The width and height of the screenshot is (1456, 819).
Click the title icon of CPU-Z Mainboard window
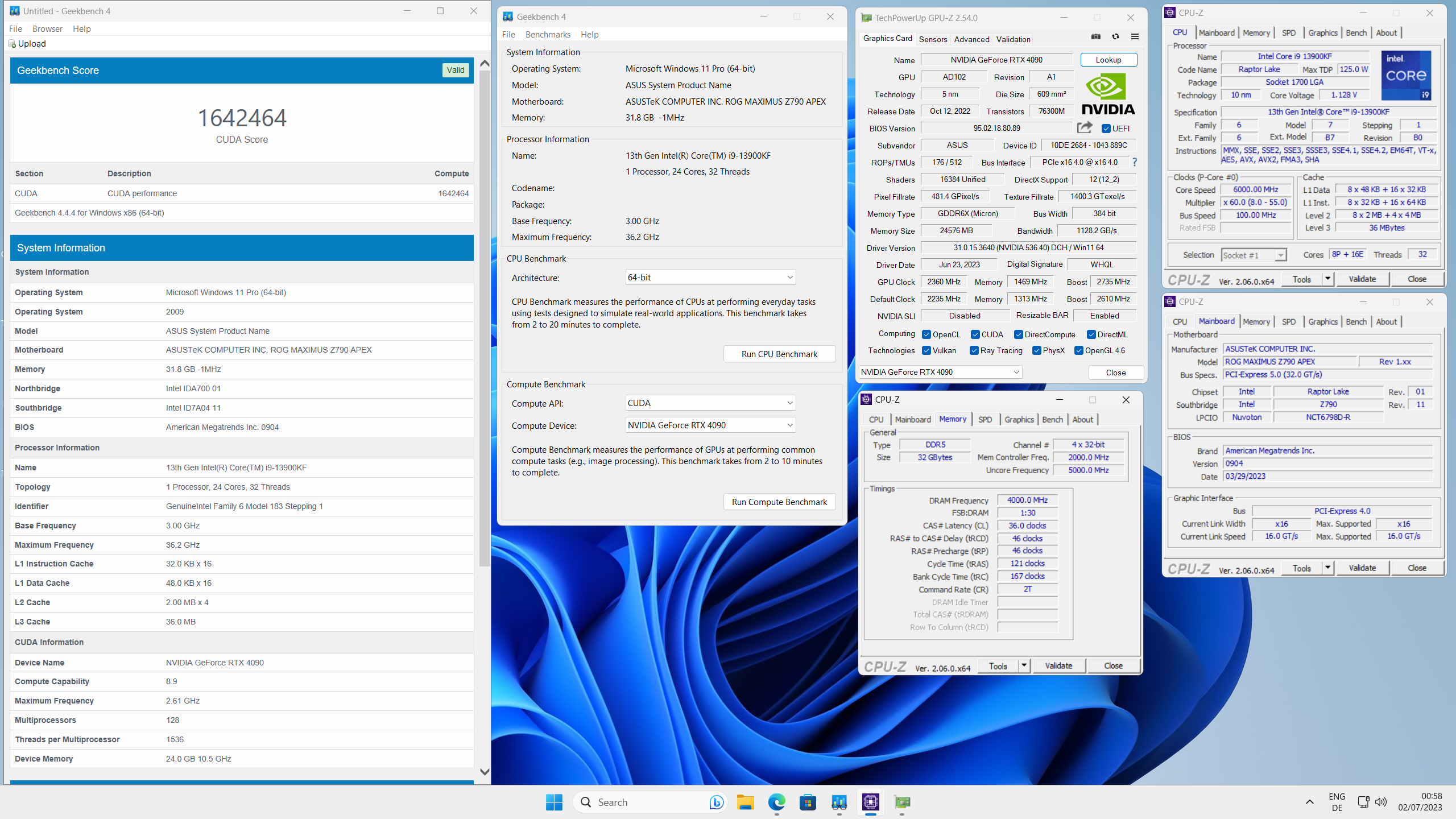point(1170,301)
